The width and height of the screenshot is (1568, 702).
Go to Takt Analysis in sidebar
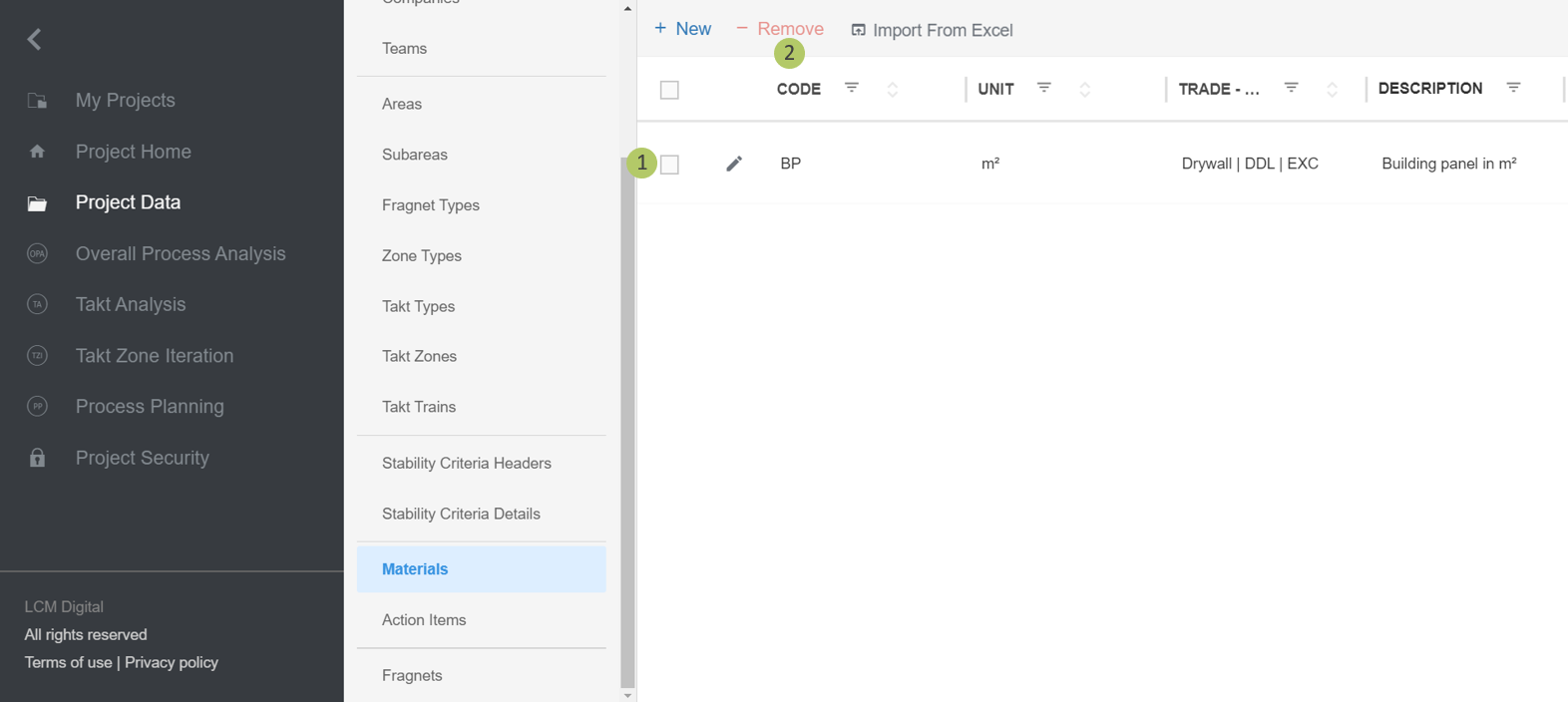coord(131,304)
